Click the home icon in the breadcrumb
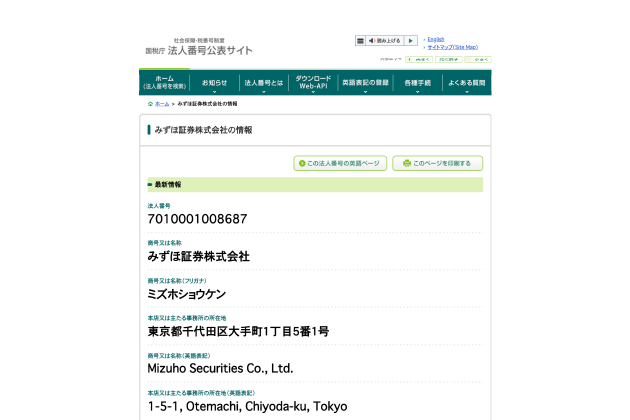This screenshot has width=630, height=420. [150, 104]
